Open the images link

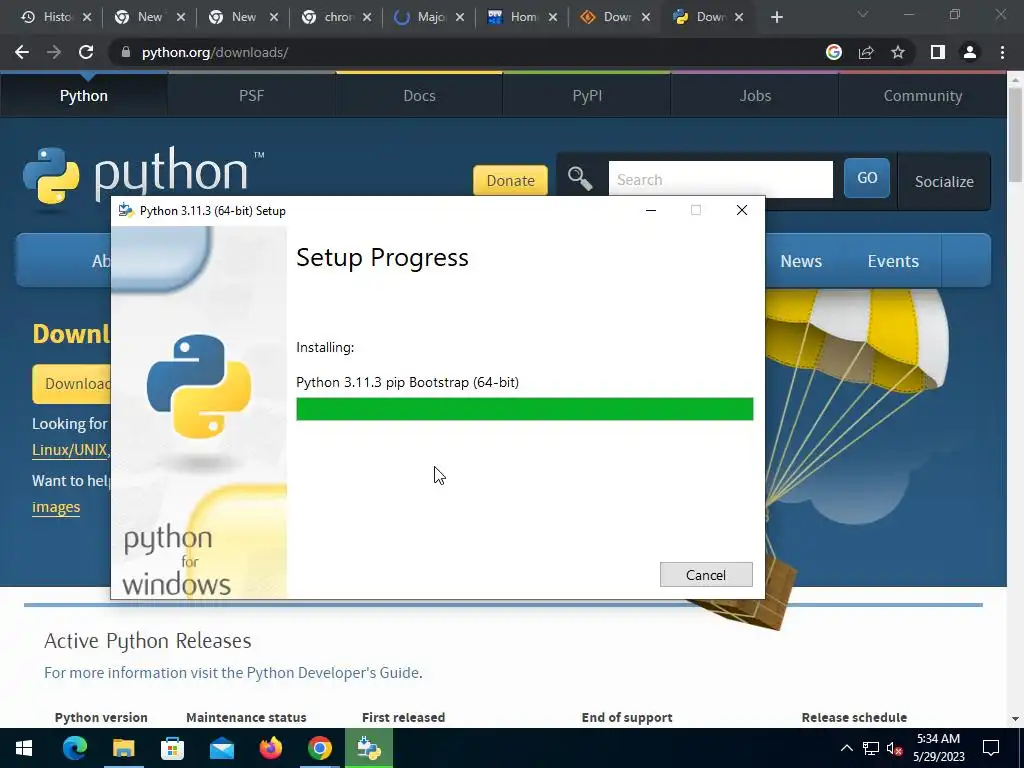[x=56, y=507]
